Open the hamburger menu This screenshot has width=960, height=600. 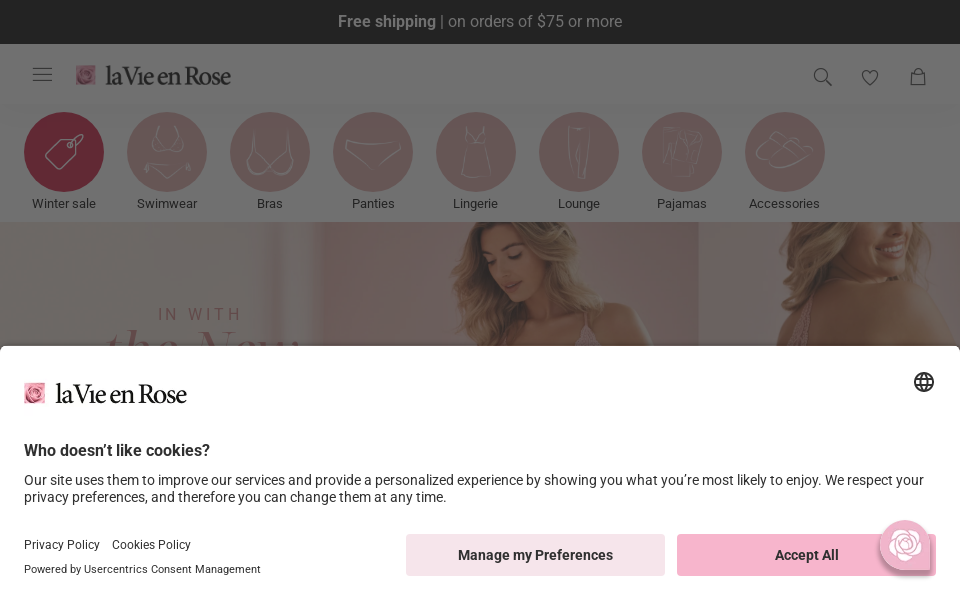click(42, 75)
